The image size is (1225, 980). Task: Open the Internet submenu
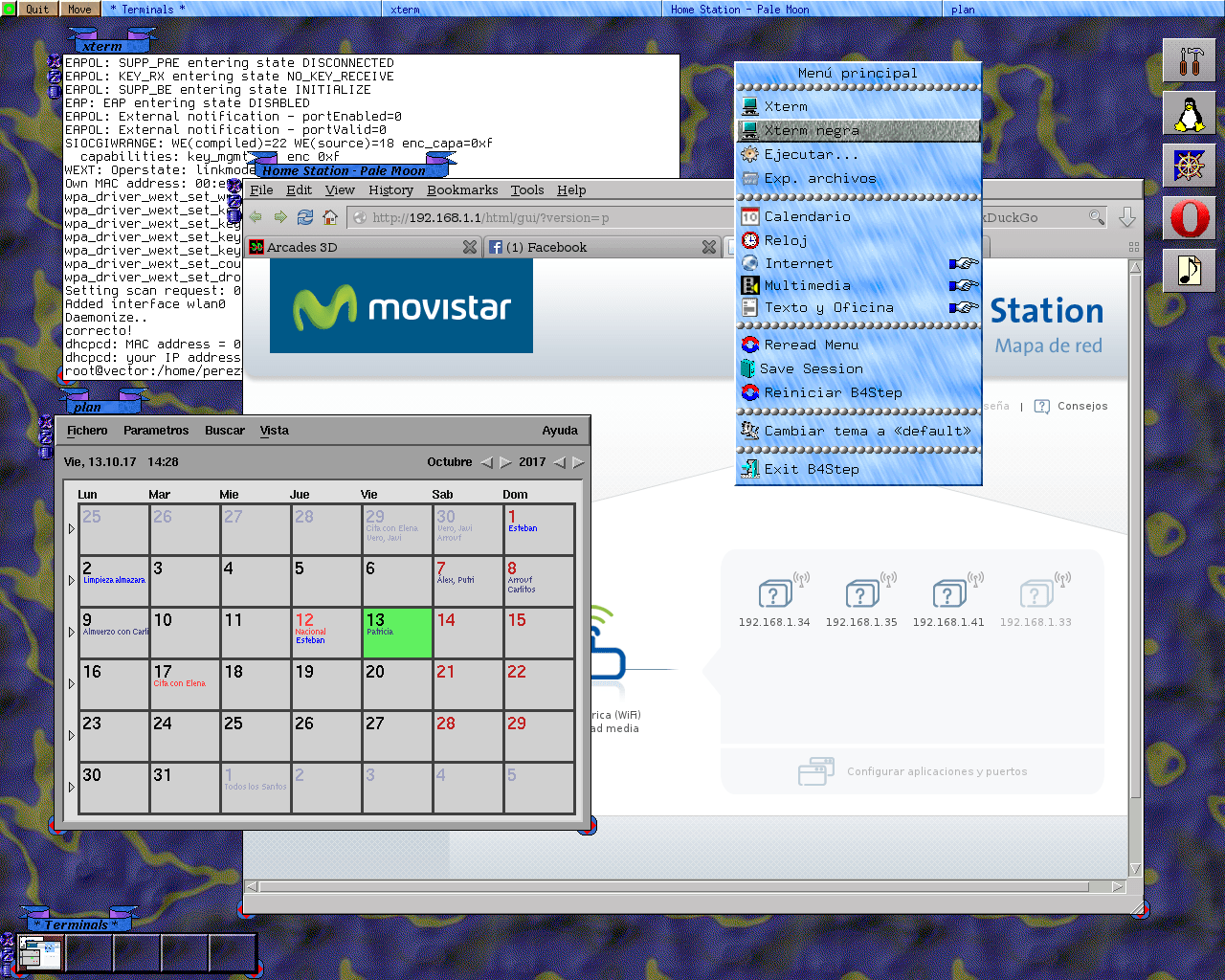point(858,263)
